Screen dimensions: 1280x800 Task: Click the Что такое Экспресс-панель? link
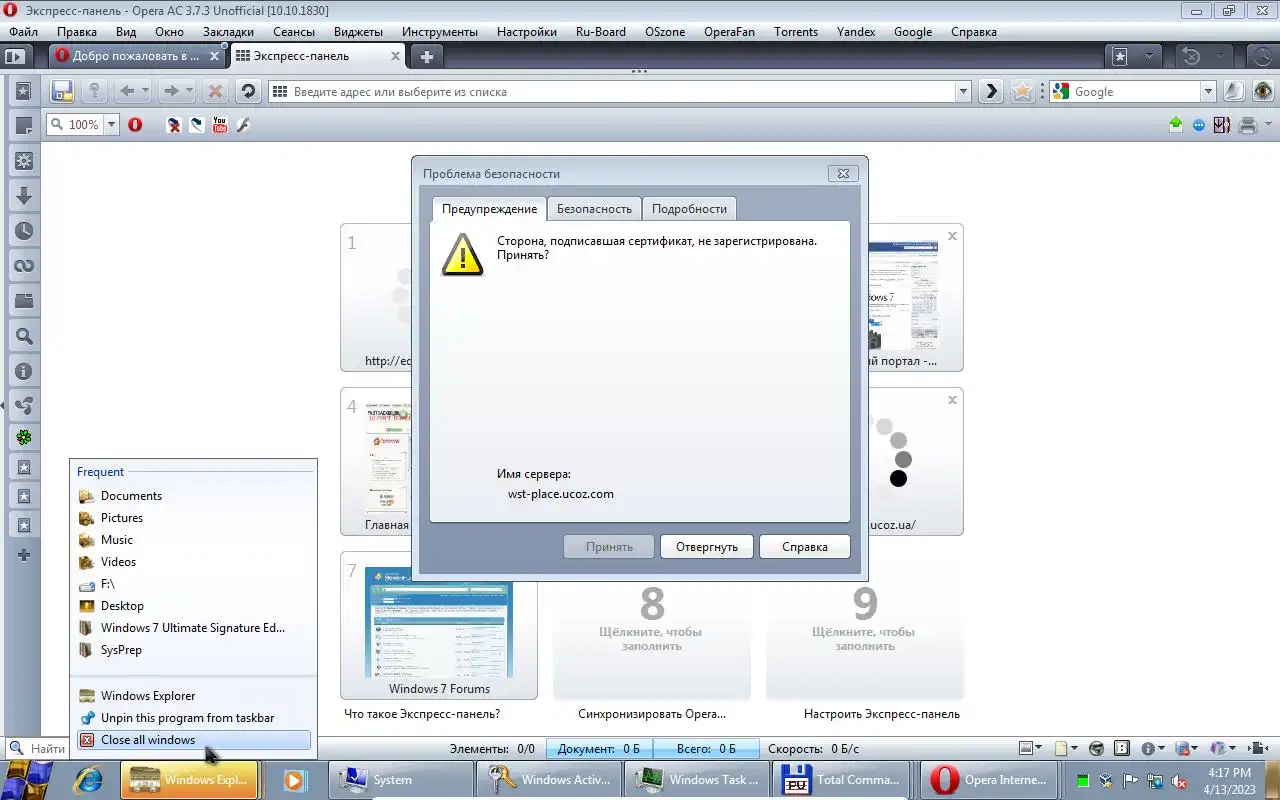tap(422, 714)
